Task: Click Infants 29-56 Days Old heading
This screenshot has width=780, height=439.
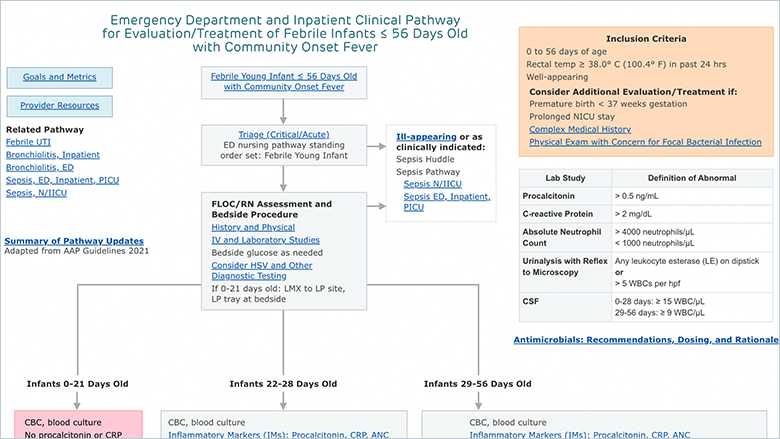Action: tap(478, 384)
